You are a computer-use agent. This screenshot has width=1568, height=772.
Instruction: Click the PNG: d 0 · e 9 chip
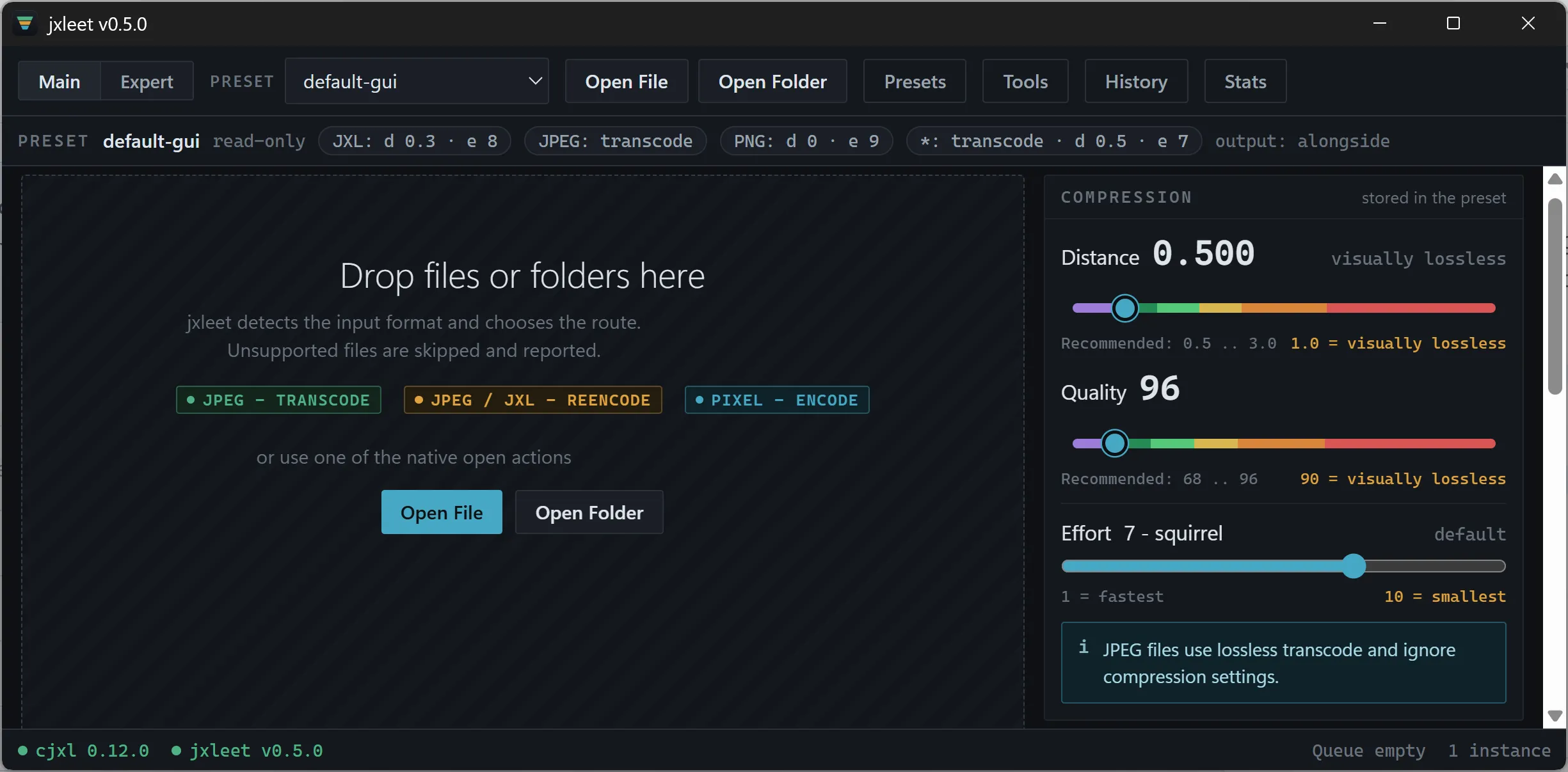pos(806,141)
